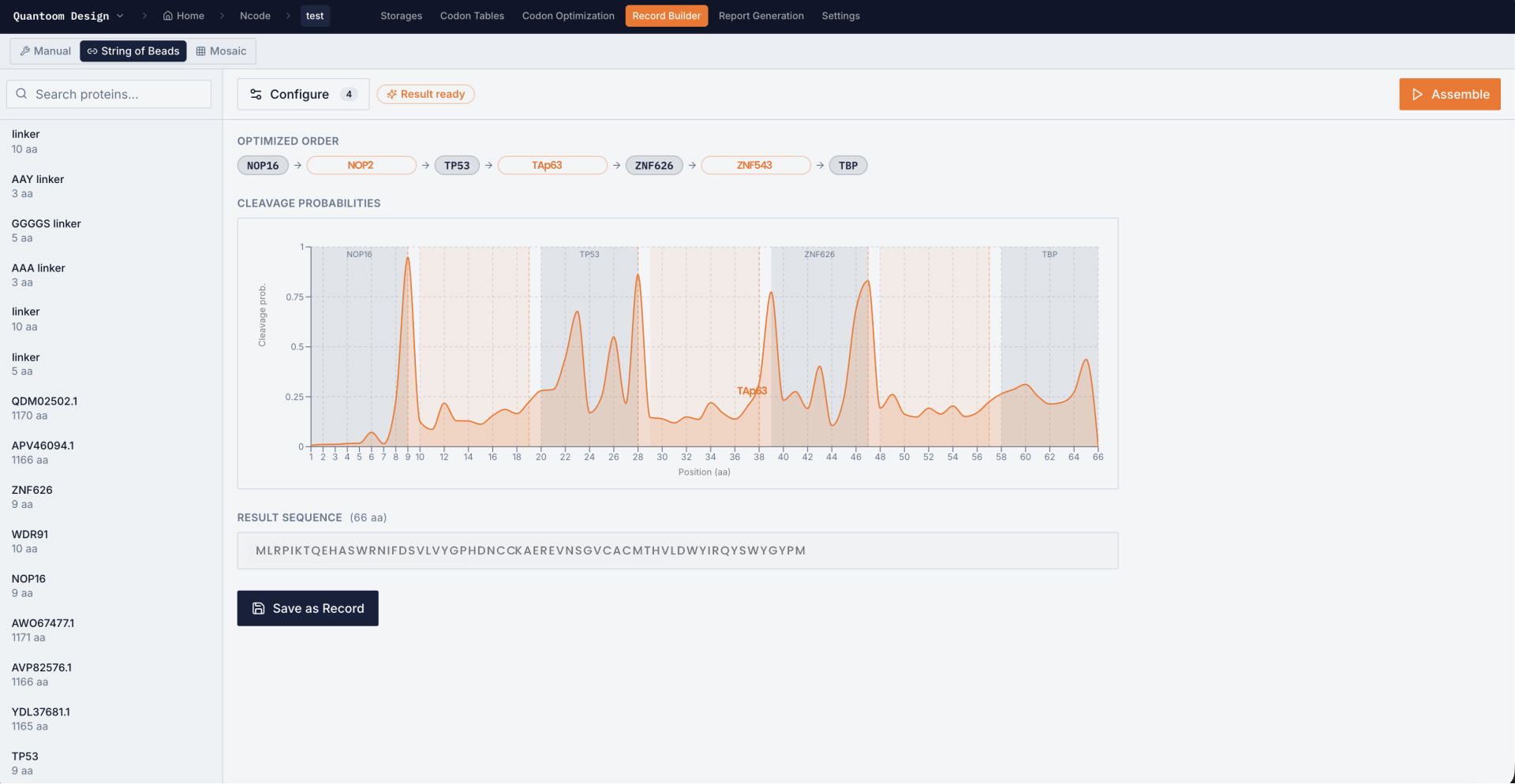Open the Codon Optimization tab

(x=568, y=16)
